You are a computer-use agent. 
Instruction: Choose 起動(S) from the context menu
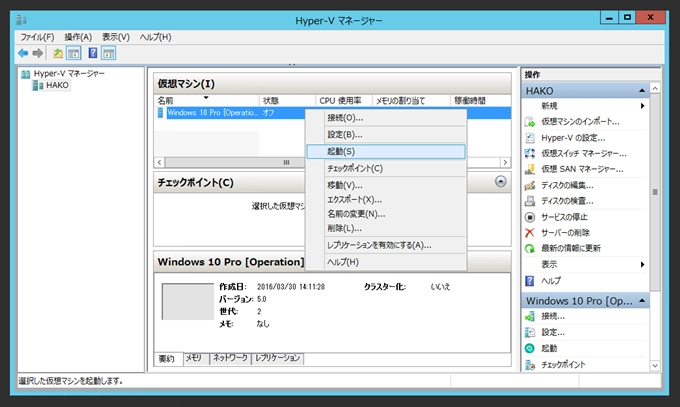coord(386,151)
